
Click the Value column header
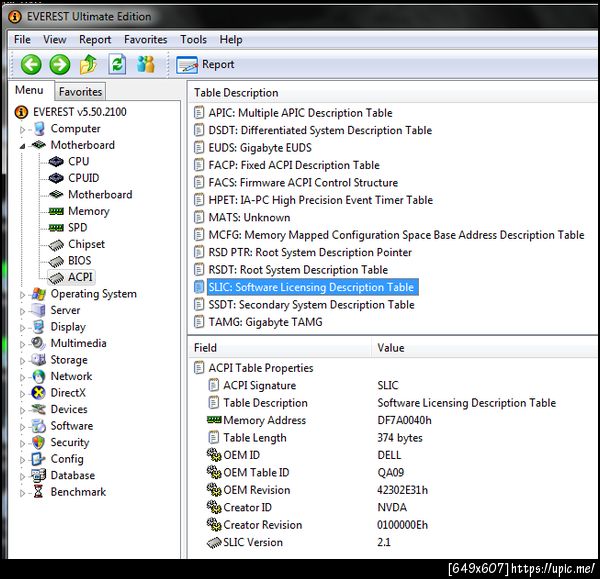484,347
